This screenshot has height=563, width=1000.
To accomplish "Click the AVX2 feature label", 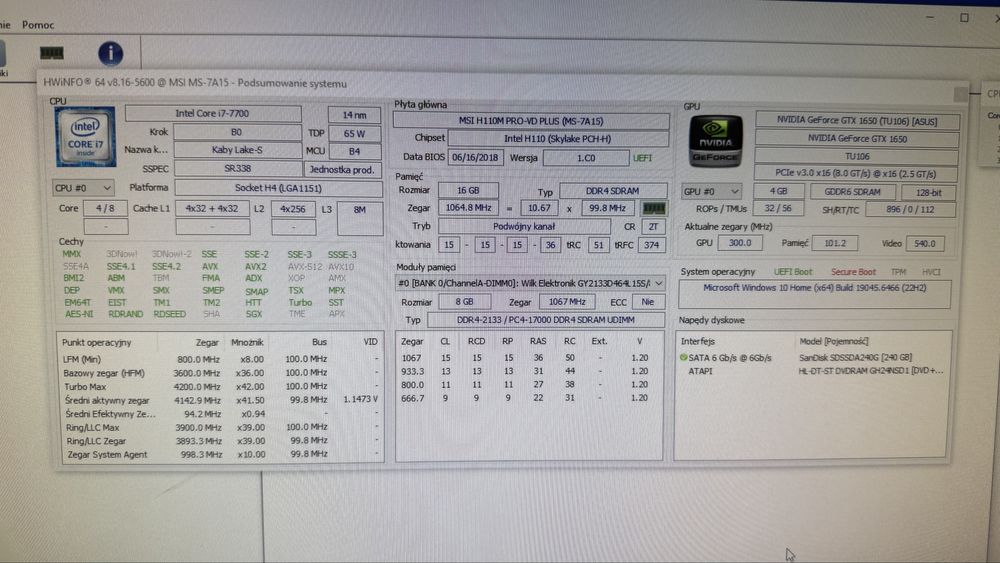I will [256, 267].
